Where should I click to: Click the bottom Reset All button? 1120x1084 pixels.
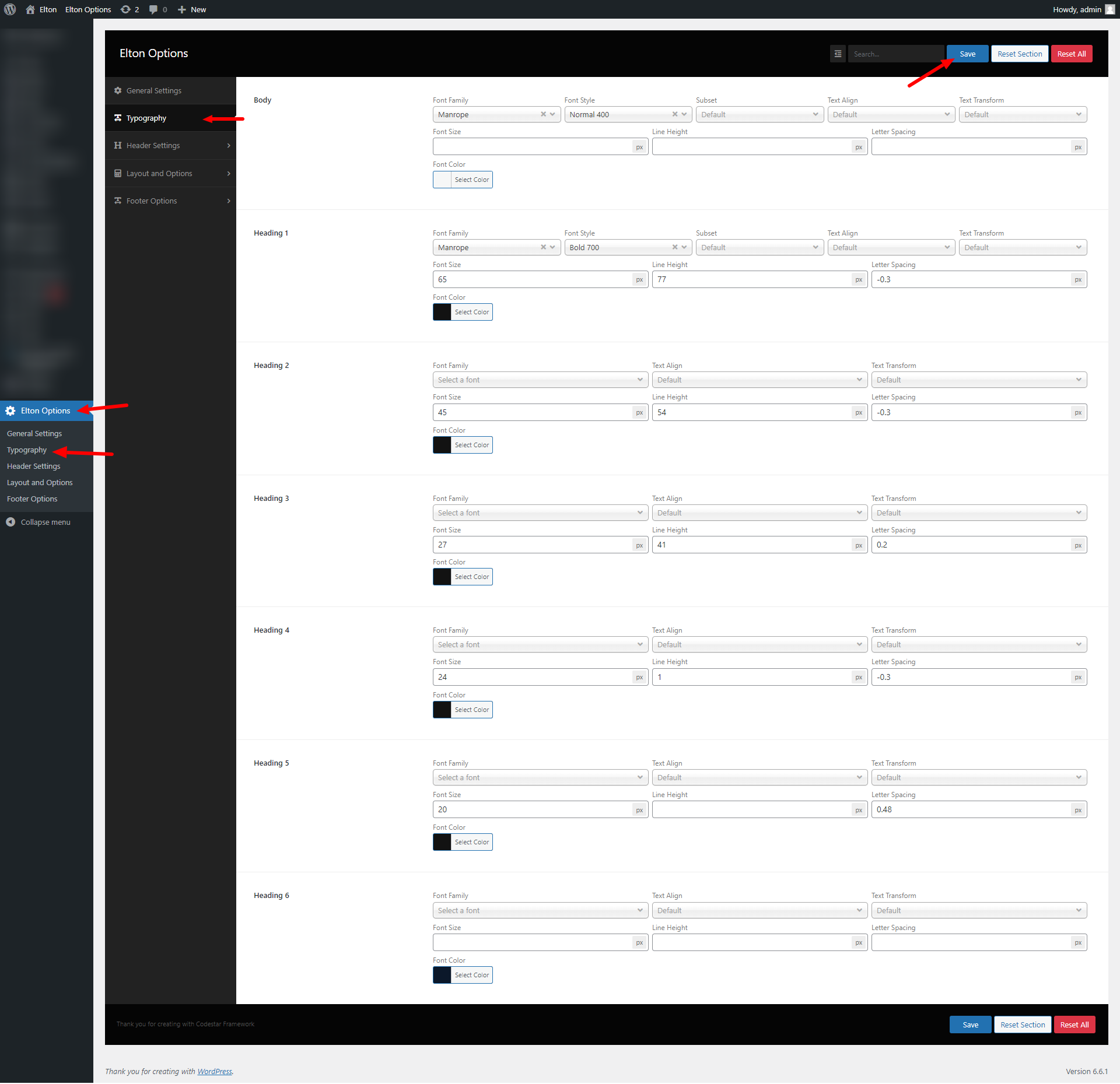point(1074,1025)
